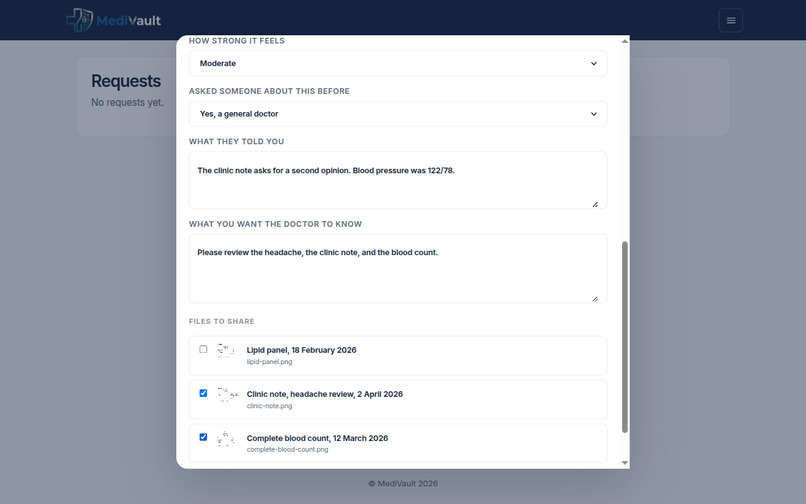Click the 'complete-blood-count.png' filename
Screen dimensions: 806x504
(x=287, y=449)
